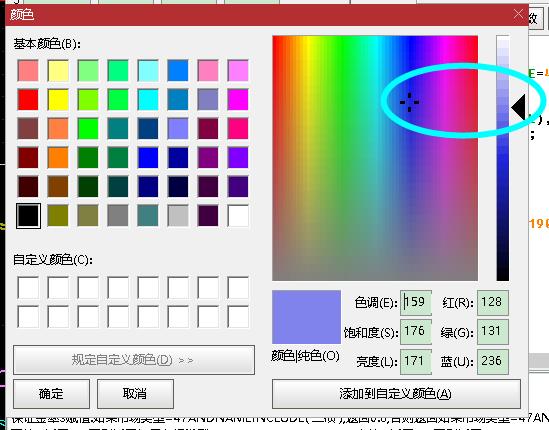Select the hot pink basic color swatch
Viewport: 549px width, 430px height.
coord(238,129)
